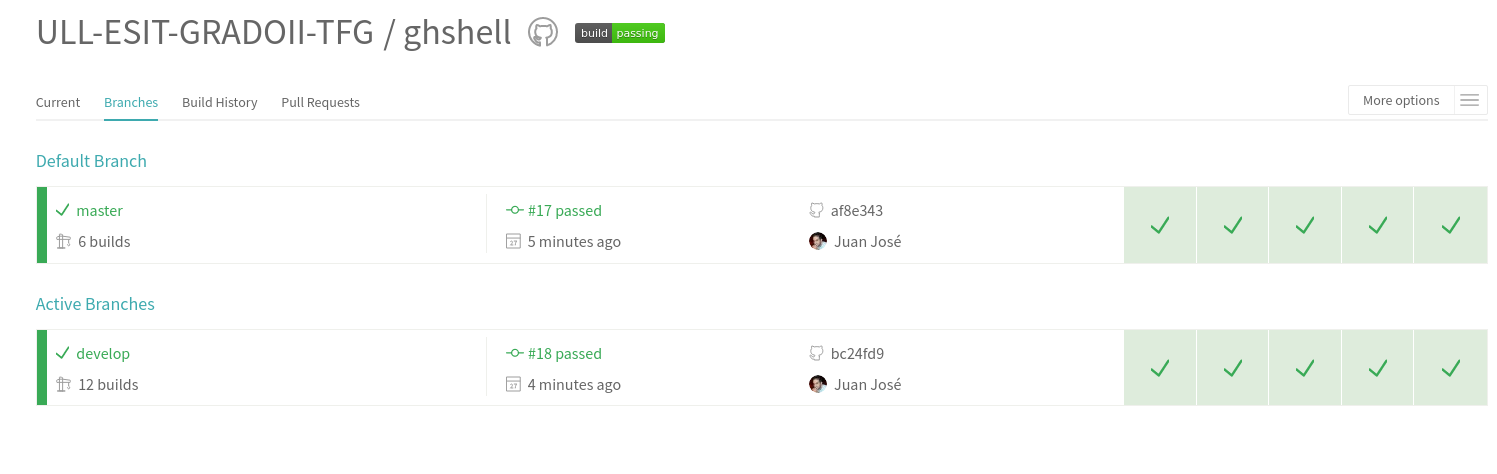The width and height of the screenshot is (1497, 474).
Task: Switch to the Current tab
Action: click(58, 102)
